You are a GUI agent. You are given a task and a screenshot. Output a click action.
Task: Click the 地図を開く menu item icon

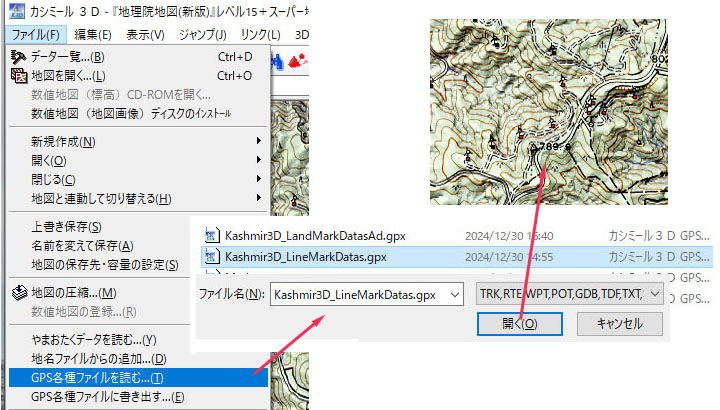click(18, 76)
